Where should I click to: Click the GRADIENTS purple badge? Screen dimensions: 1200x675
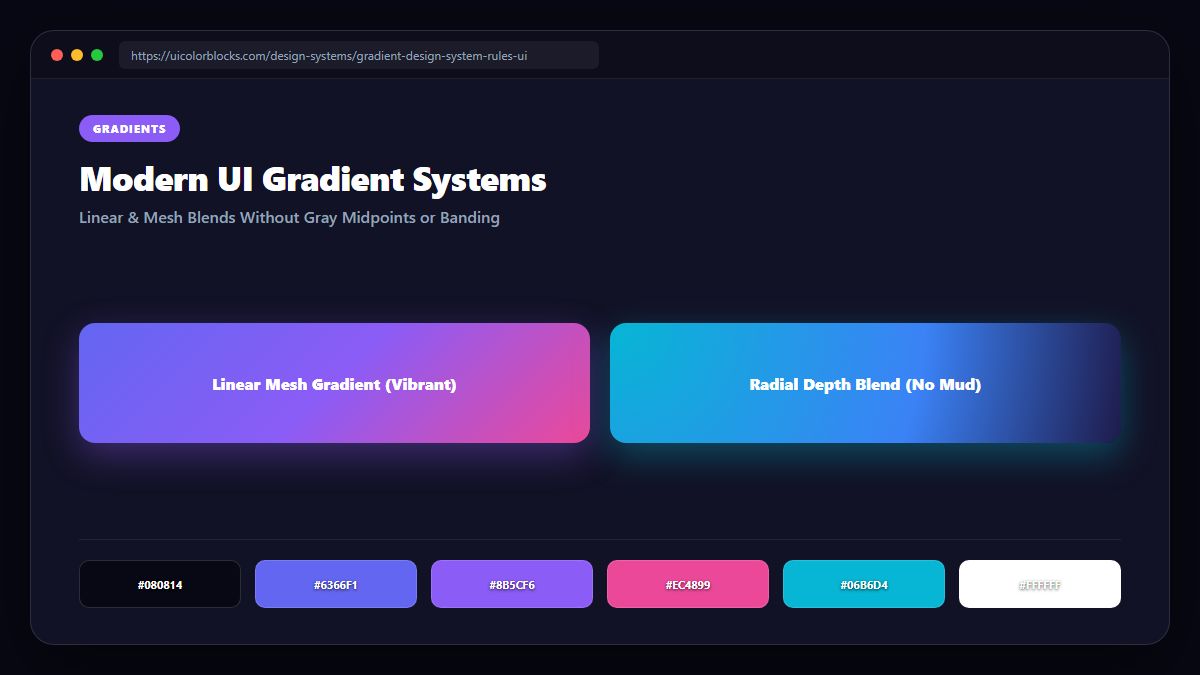129,129
